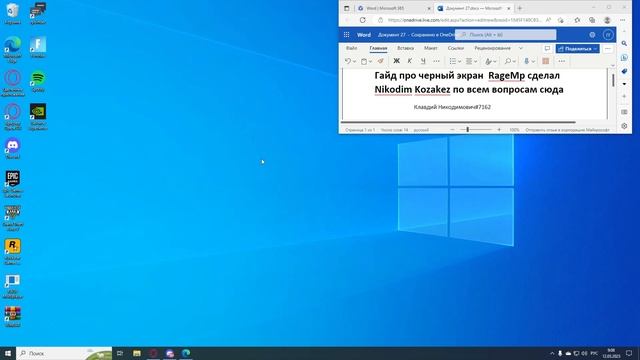Expand more ribbon tabs chevron

pyautogui.click(x=520, y=48)
